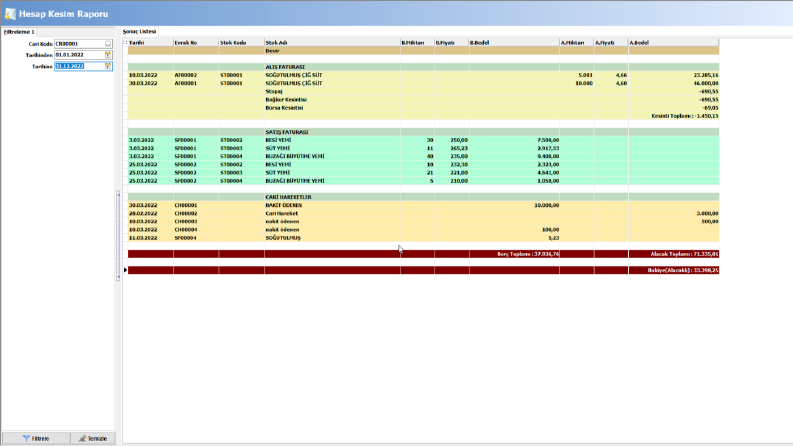This screenshot has height=446, width=793.
Task: Click the 9.400,00 B.Bedel cell
Action: tap(514, 156)
